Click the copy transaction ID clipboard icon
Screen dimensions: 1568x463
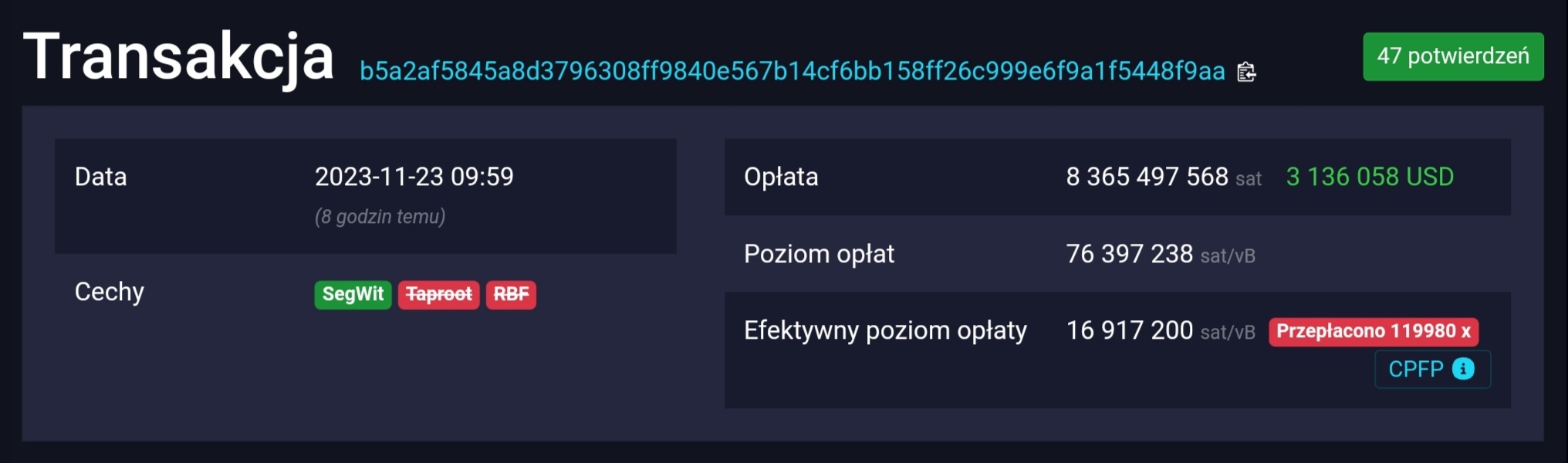click(1246, 72)
